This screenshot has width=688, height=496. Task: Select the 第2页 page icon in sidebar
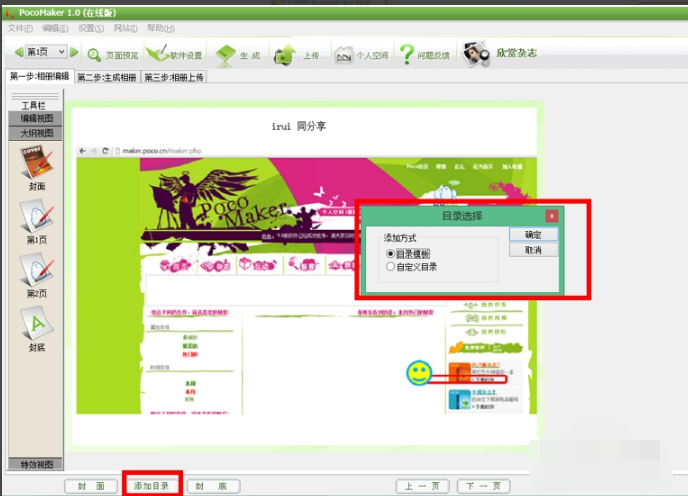click(x=36, y=270)
